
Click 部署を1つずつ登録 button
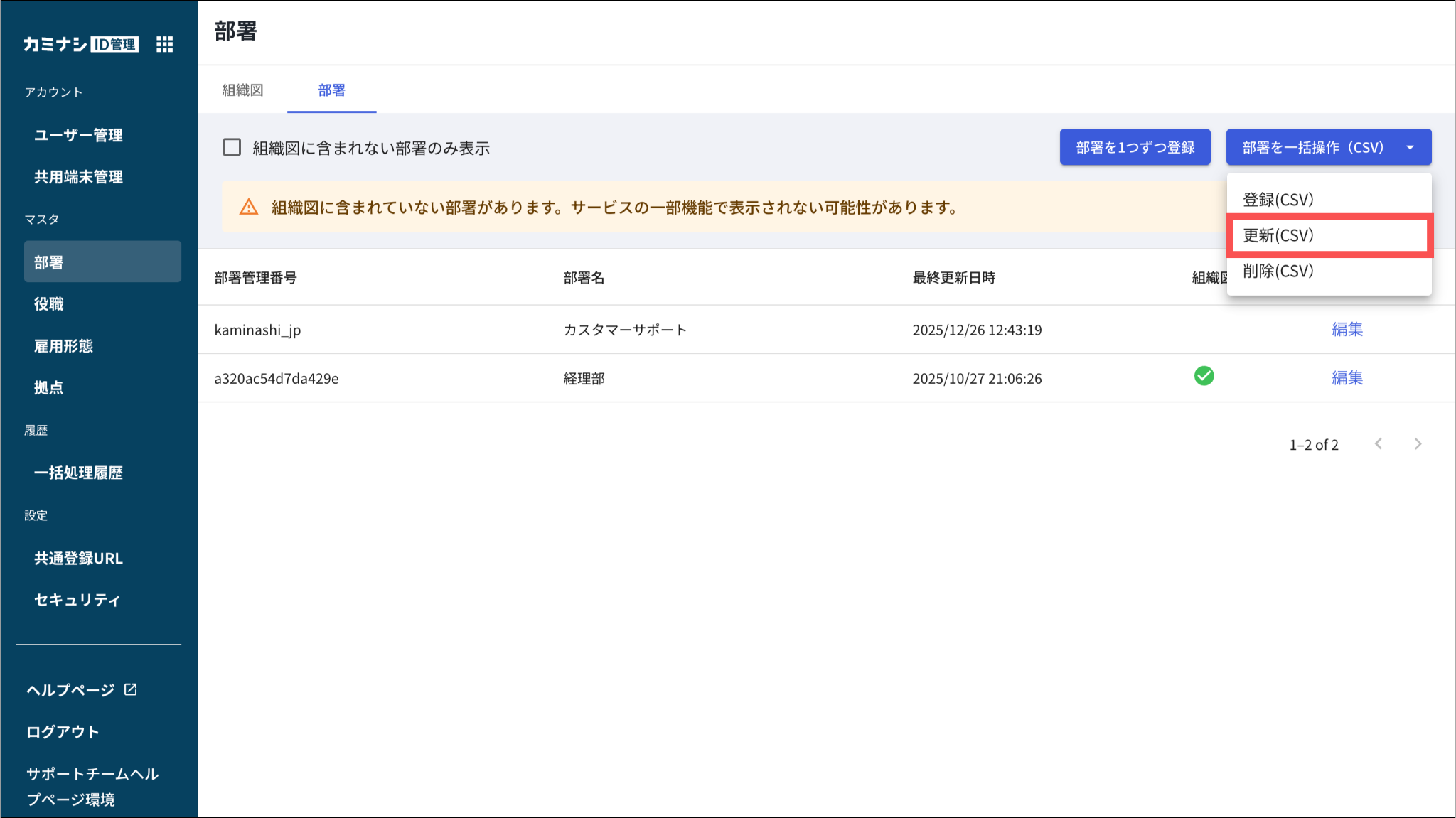[x=1135, y=147]
